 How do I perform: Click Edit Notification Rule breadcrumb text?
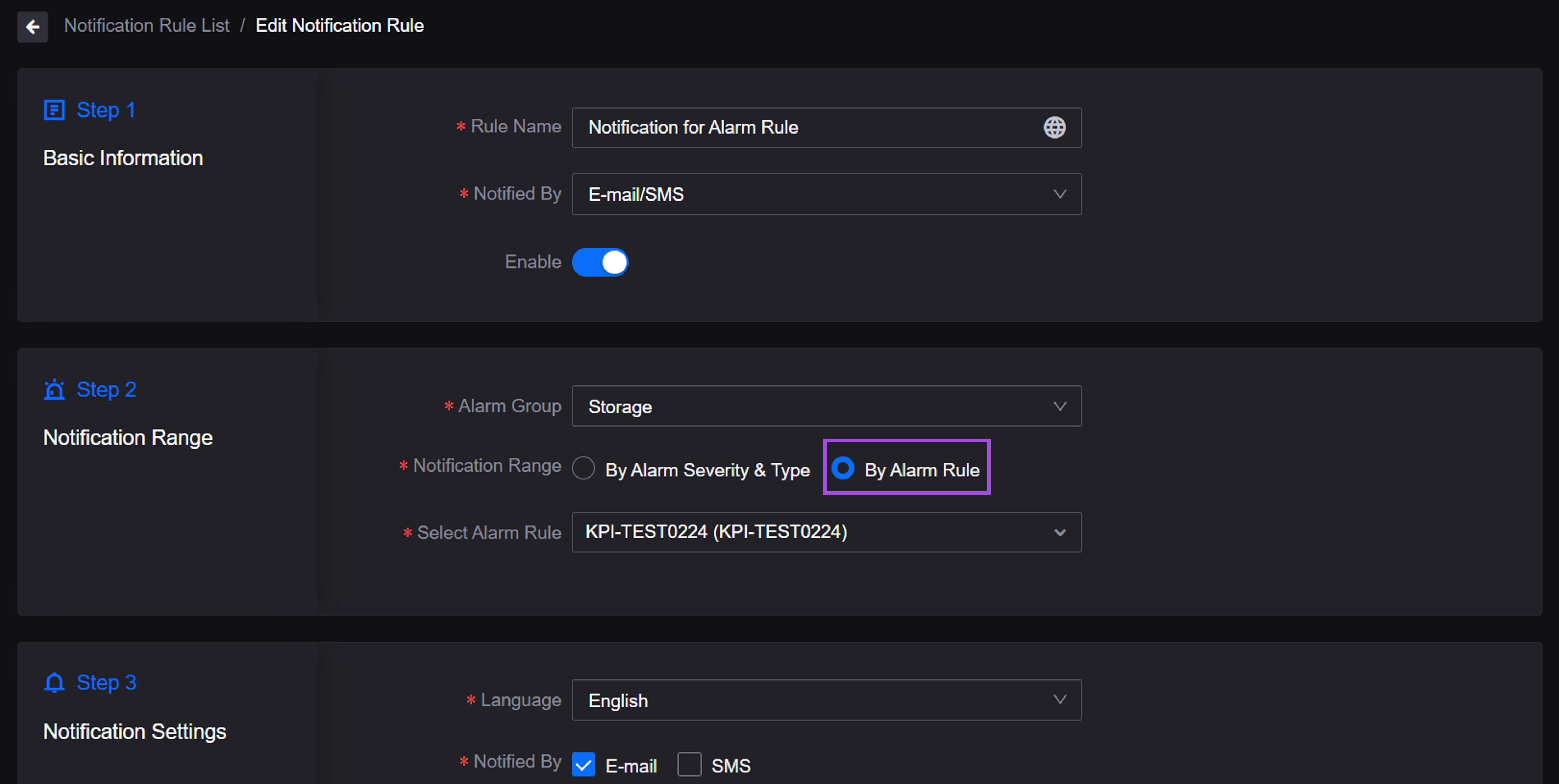339,26
